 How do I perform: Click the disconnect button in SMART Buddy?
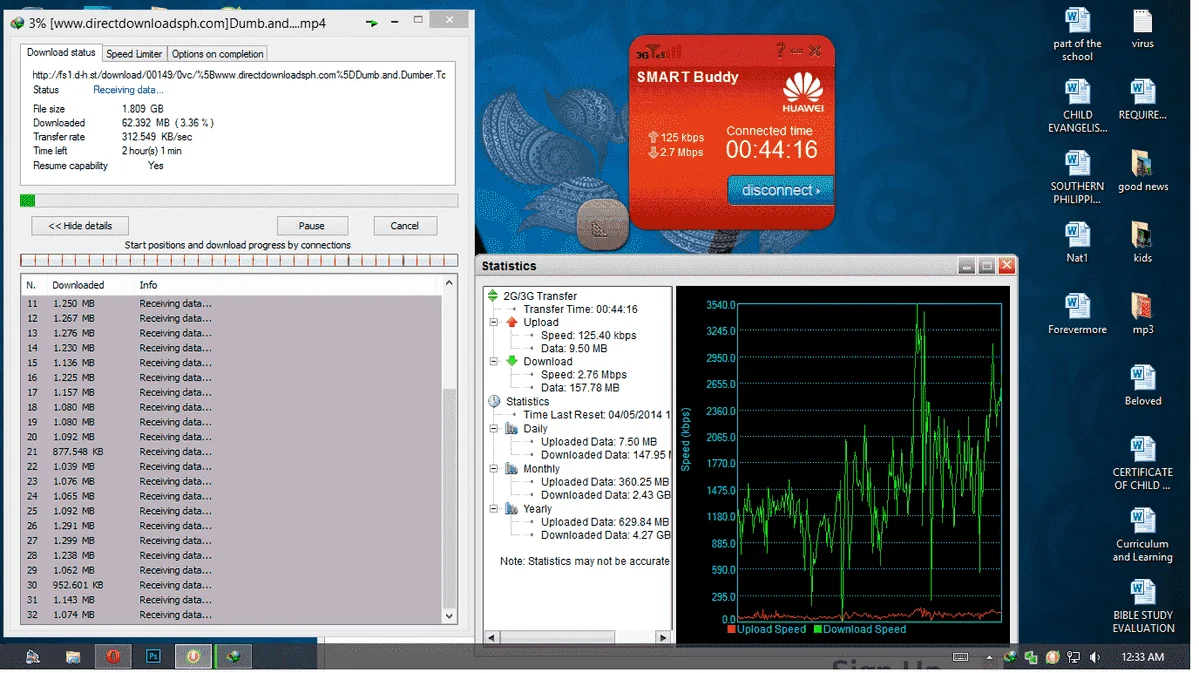coord(779,190)
